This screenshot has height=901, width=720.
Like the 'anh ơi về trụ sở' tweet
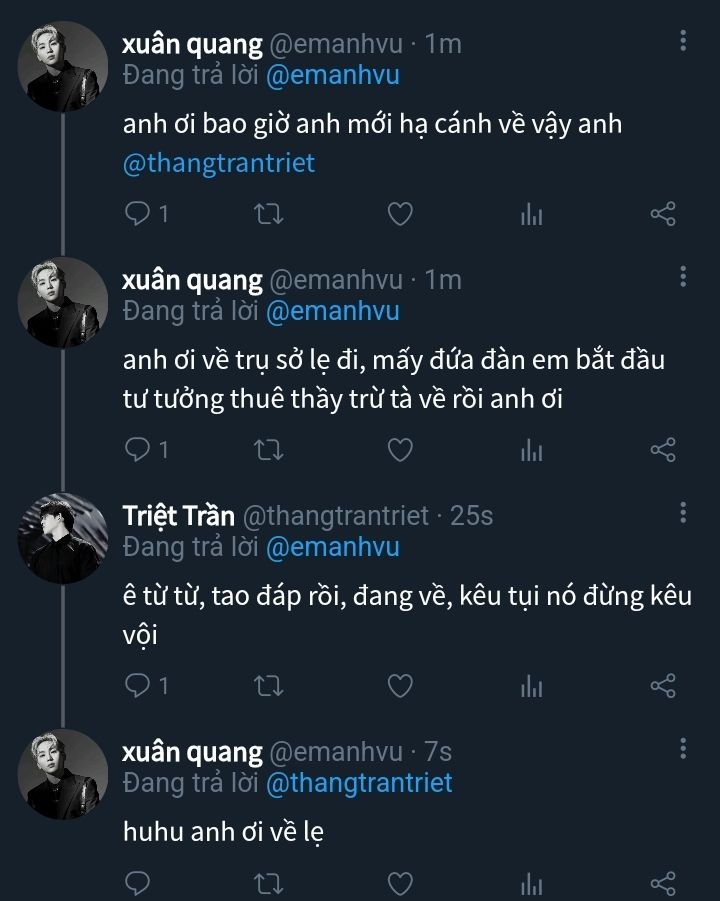(400, 451)
